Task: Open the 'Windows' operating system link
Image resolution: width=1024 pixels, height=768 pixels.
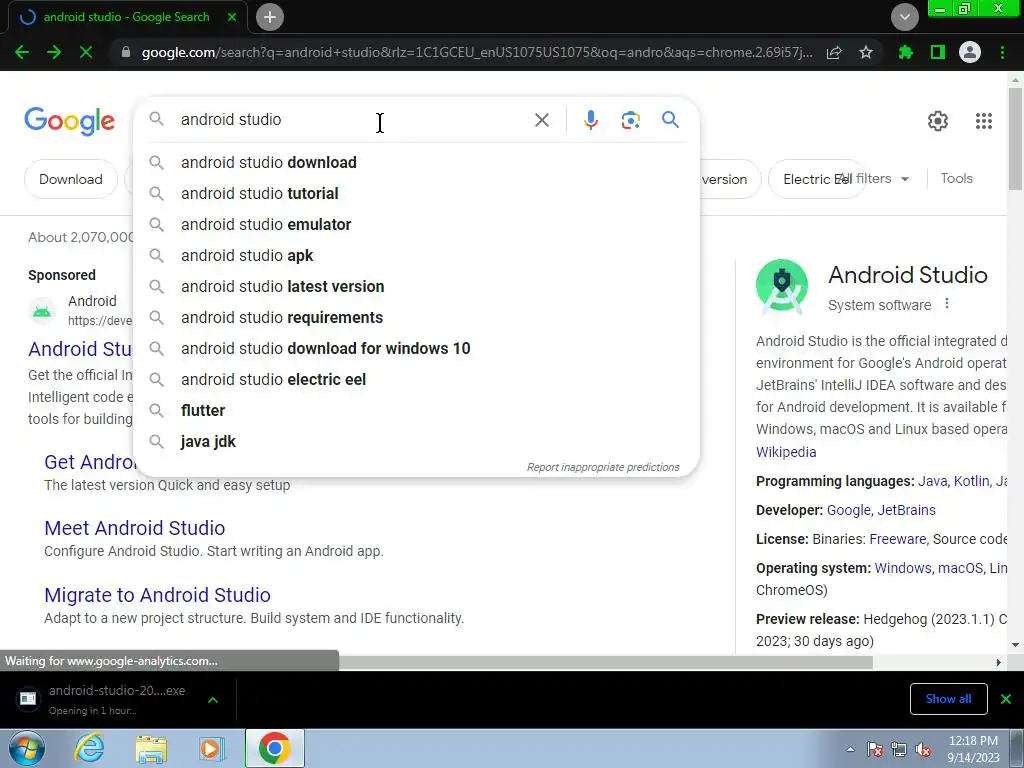Action: (903, 568)
